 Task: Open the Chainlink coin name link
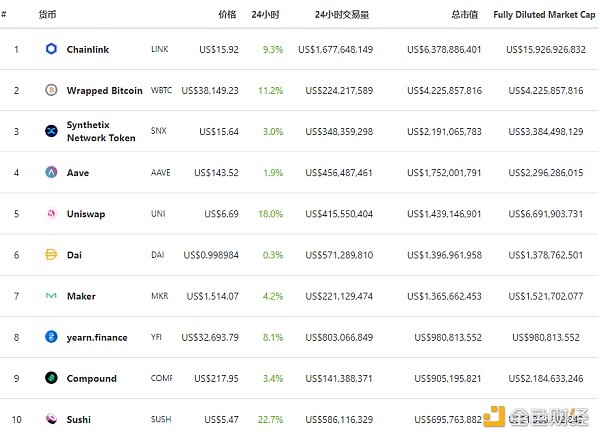click(x=90, y=49)
